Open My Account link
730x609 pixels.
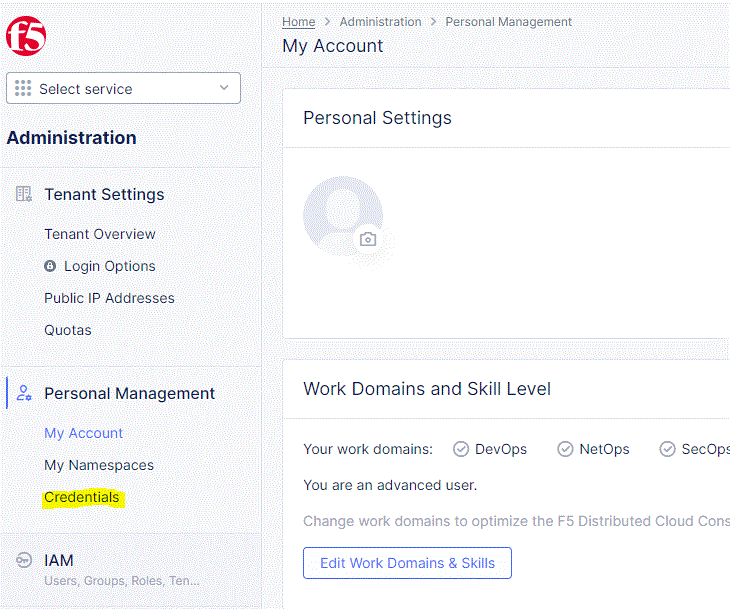(84, 433)
